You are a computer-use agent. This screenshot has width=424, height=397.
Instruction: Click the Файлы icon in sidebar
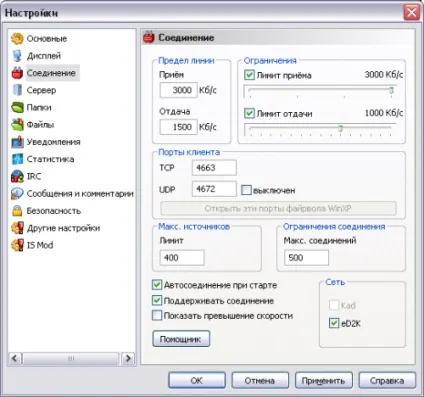pyautogui.click(x=17, y=125)
